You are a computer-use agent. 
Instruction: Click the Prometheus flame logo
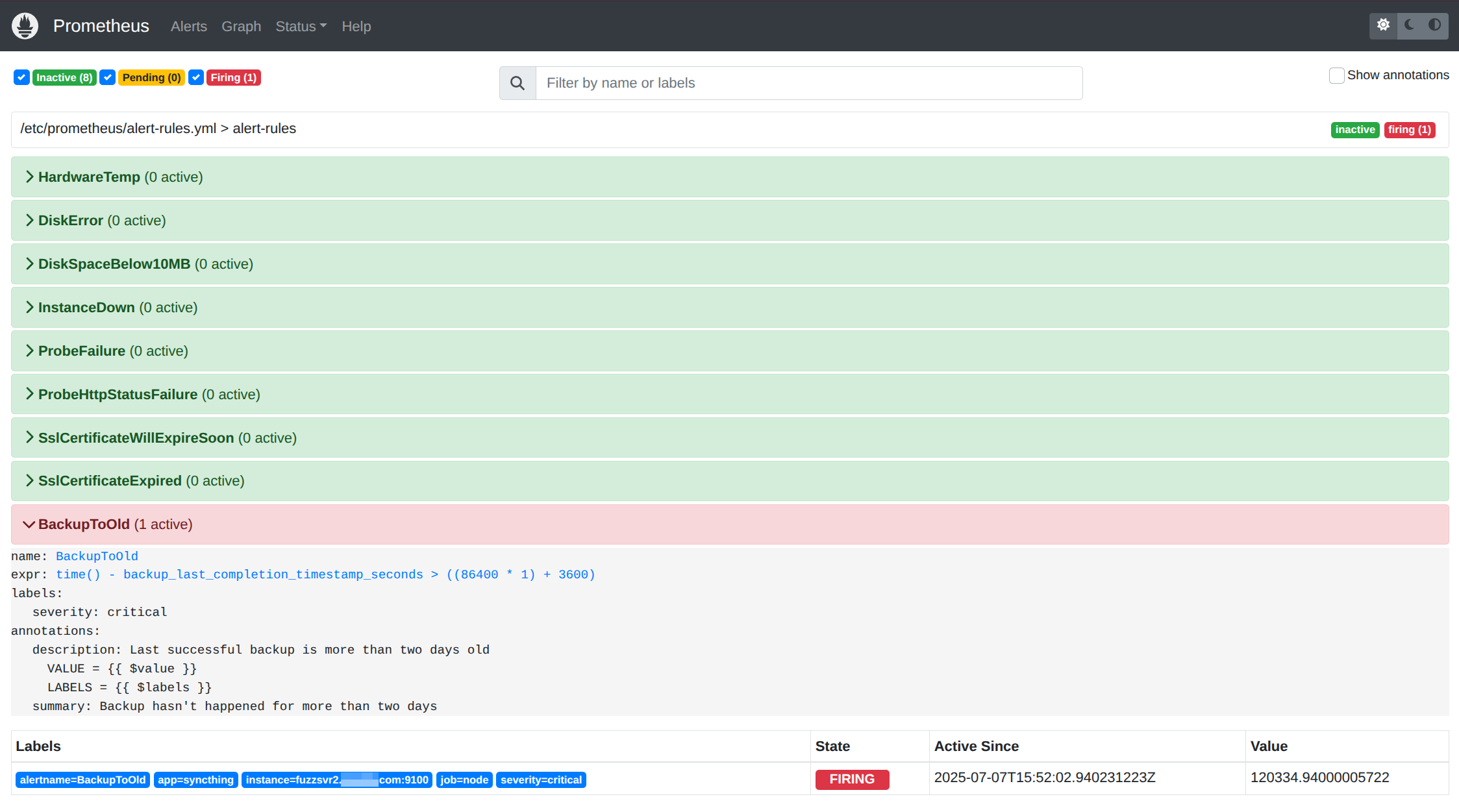tap(25, 26)
